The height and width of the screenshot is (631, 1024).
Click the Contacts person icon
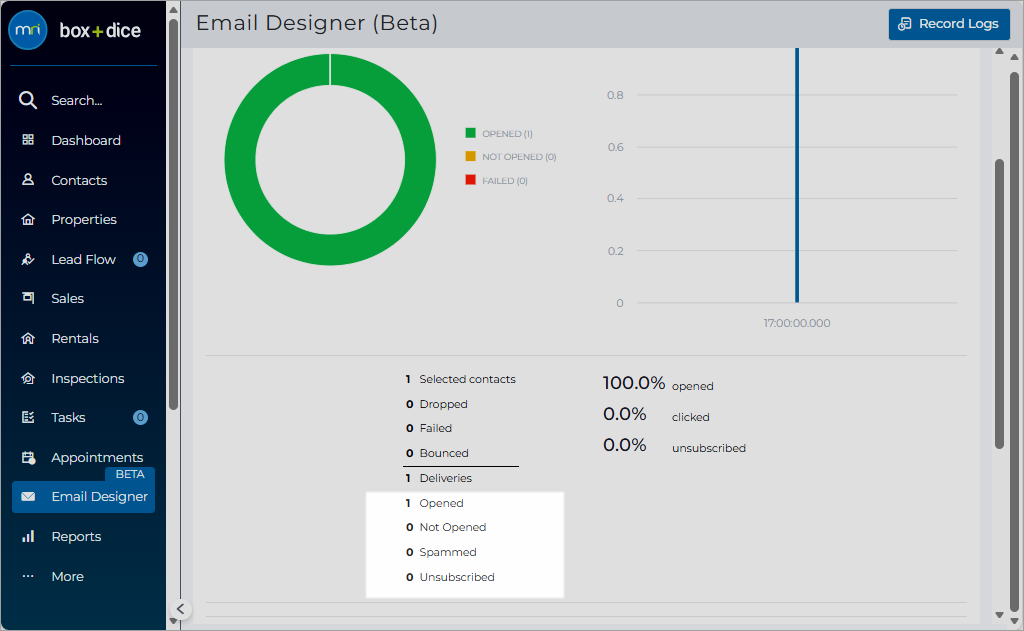[28, 180]
